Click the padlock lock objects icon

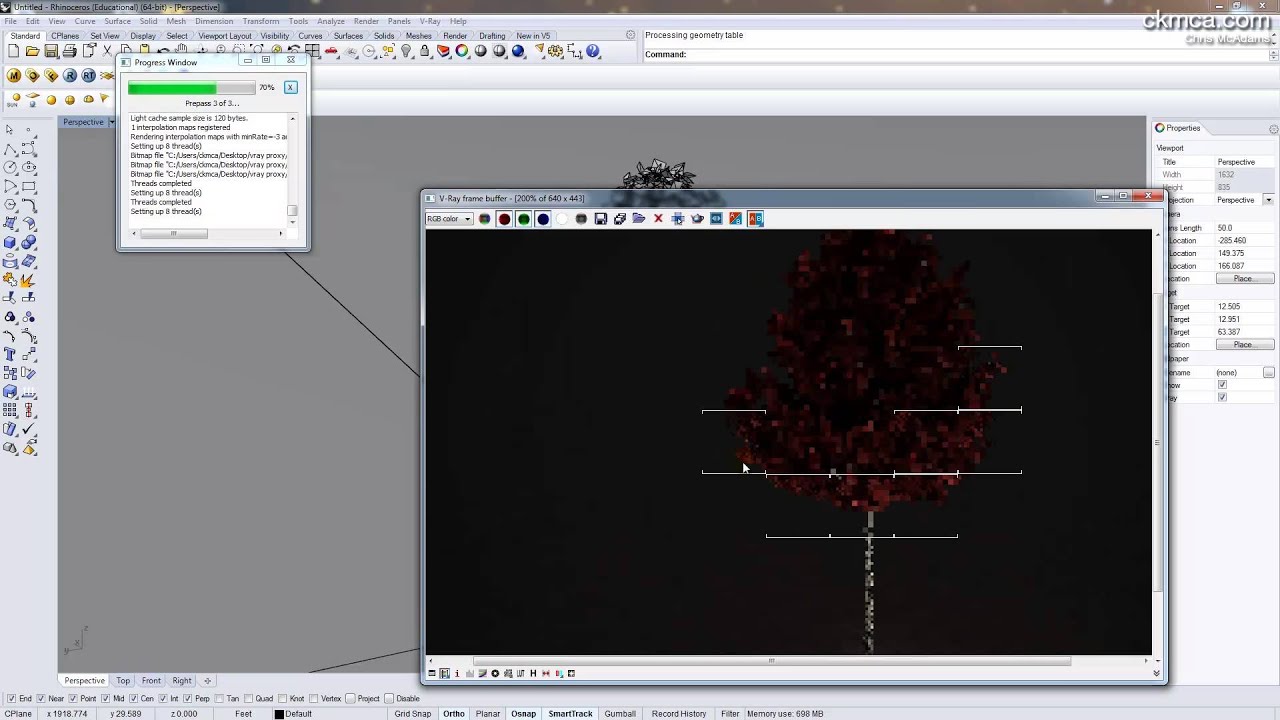point(424,51)
